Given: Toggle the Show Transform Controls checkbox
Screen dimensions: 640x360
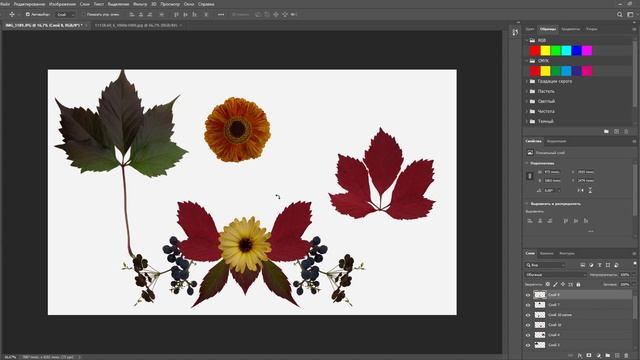Looking at the screenshot, I should tap(83, 14).
